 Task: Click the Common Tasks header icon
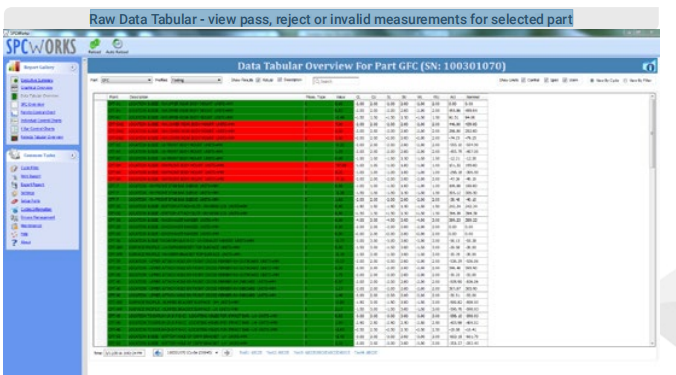click(x=15, y=155)
